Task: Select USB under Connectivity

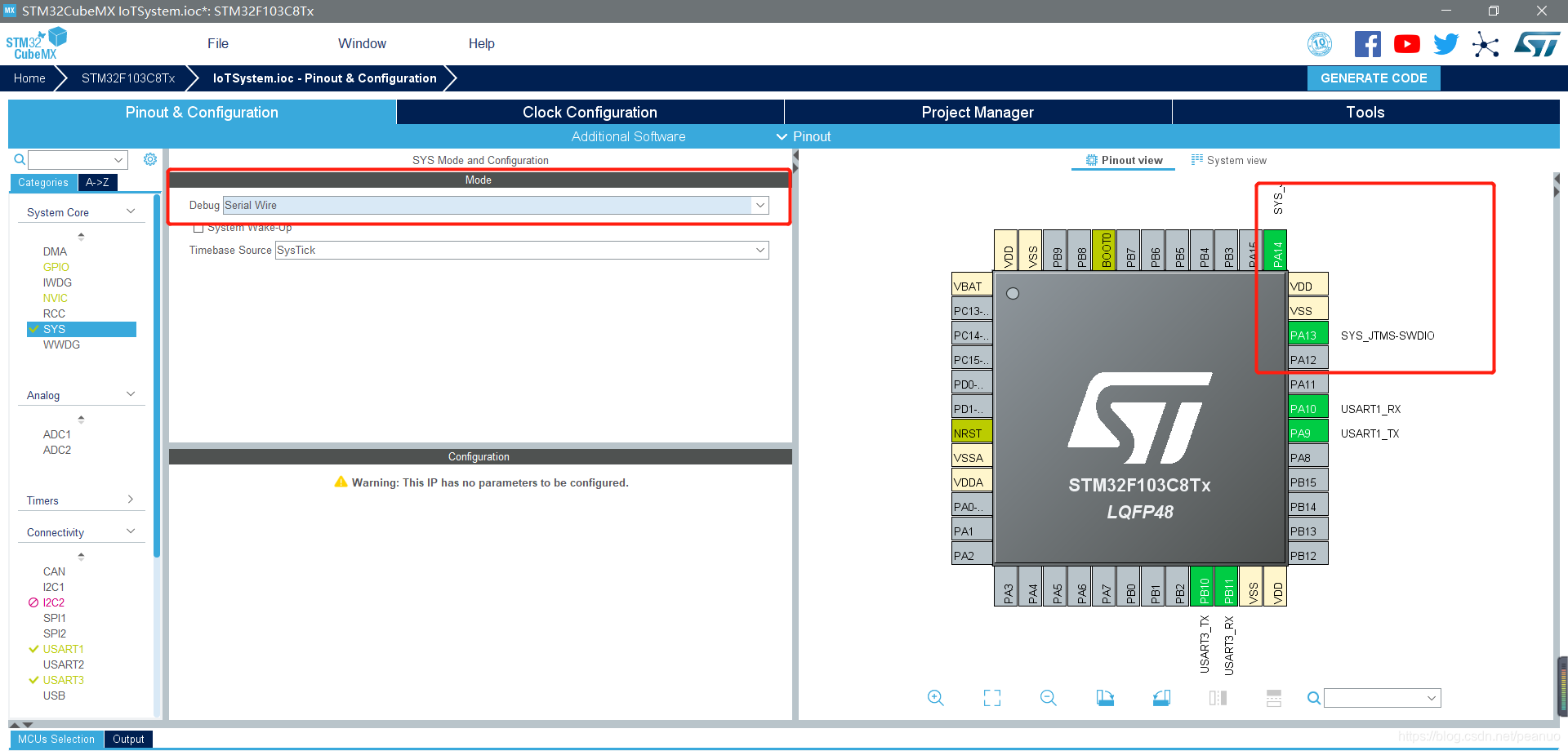Action: [x=54, y=695]
